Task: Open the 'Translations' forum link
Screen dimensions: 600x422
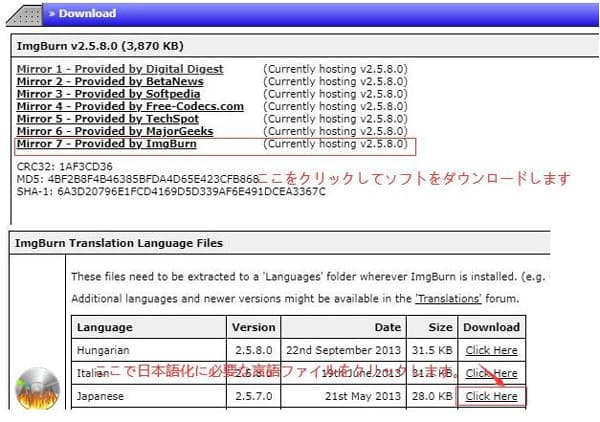Action: pos(448,299)
